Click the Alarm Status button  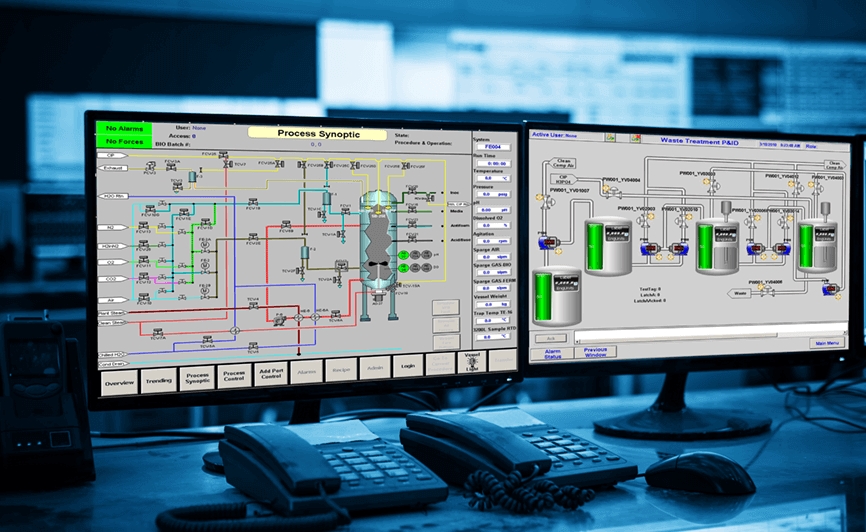pyautogui.click(x=552, y=352)
